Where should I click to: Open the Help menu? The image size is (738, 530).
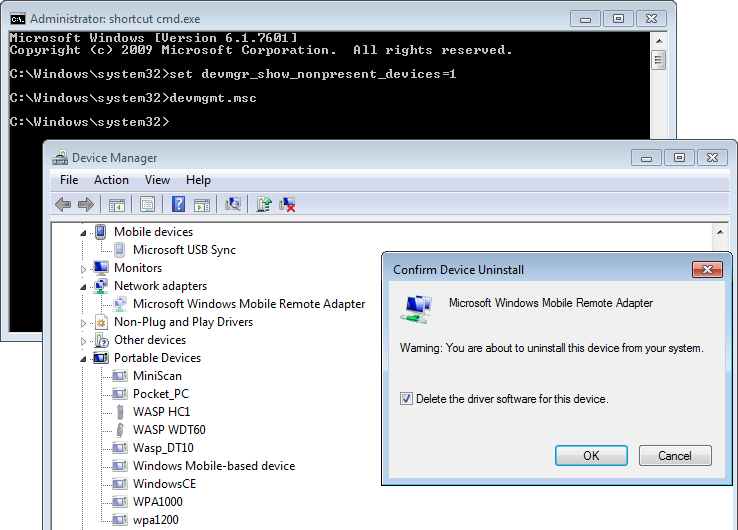click(x=198, y=180)
